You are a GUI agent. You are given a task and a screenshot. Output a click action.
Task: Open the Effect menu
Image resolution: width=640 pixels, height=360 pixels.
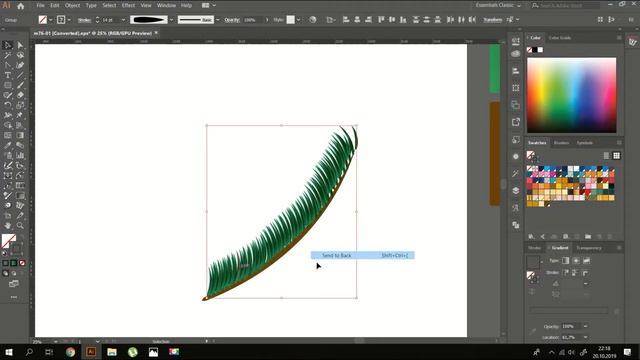[x=128, y=6]
